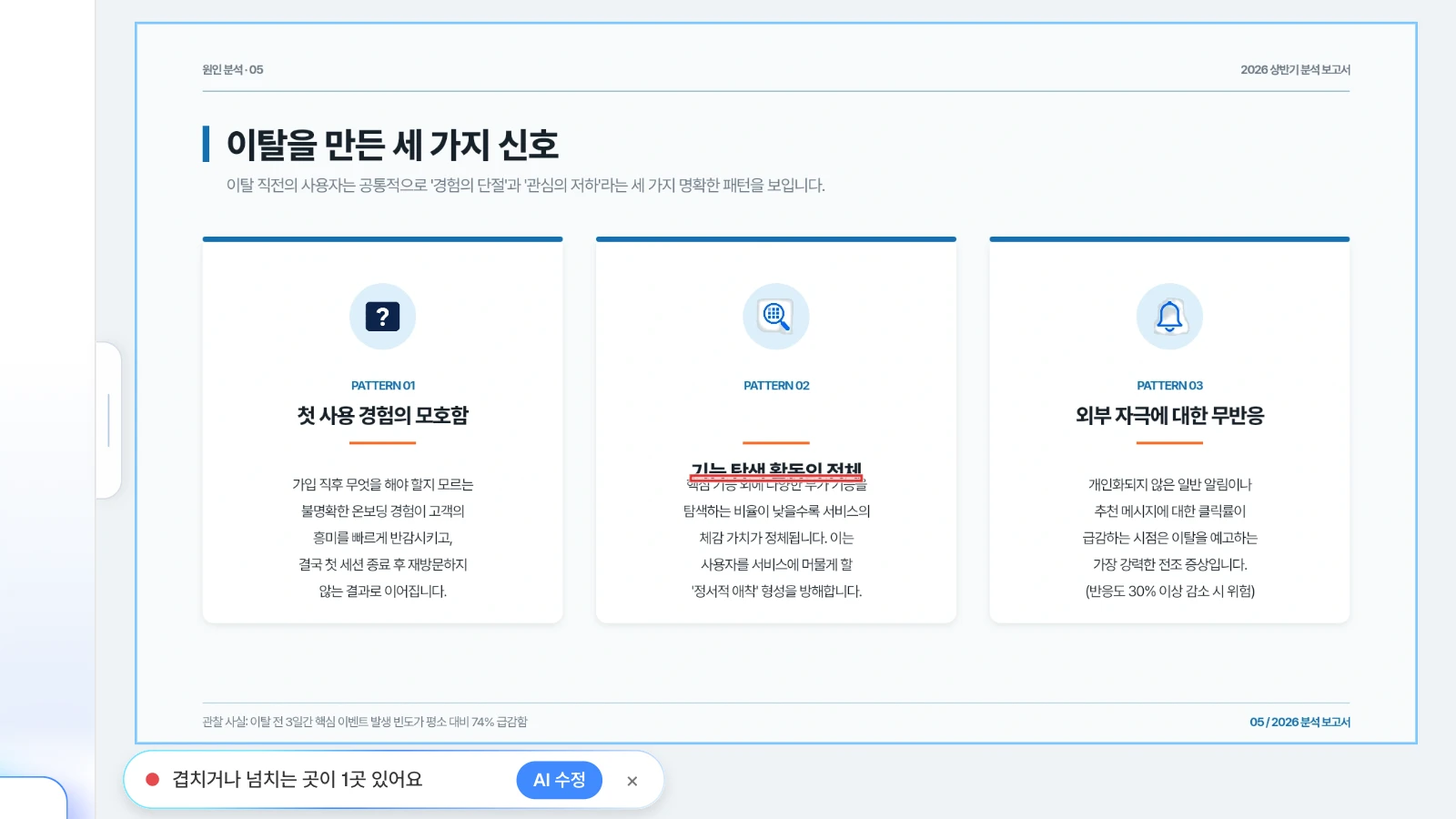Select the line '정서적 애착' 형성을 방해합니다
This screenshot has width=1456, height=819.
(x=776, y=591)
